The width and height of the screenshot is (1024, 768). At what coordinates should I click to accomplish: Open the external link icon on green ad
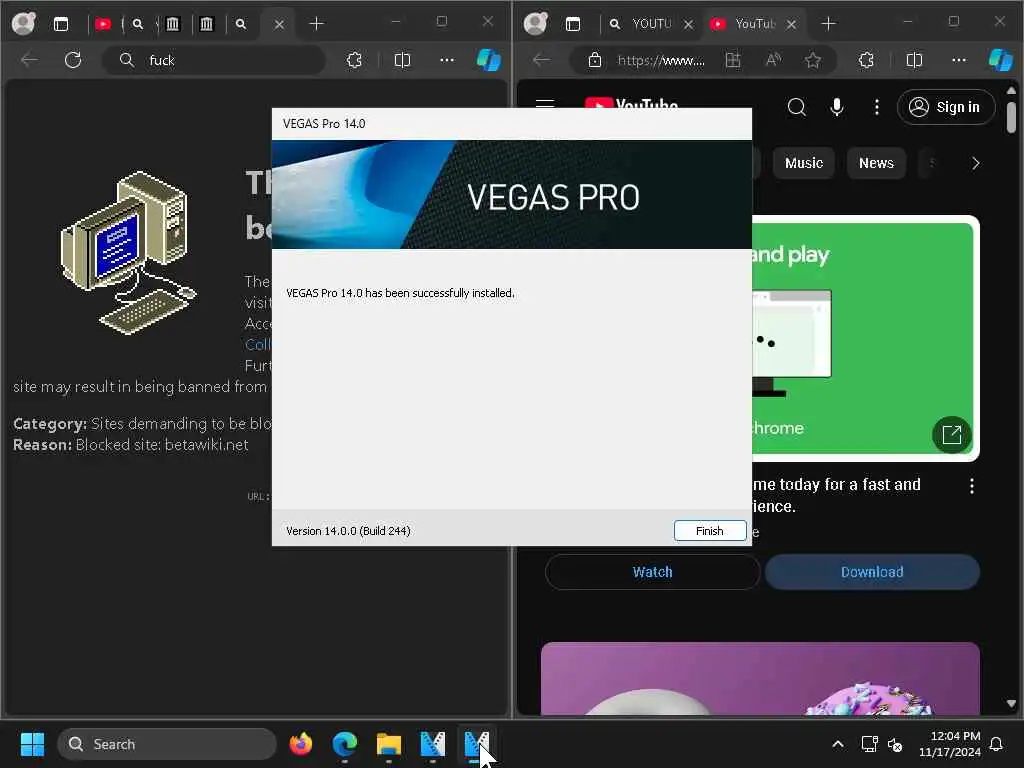pos(952,435)
